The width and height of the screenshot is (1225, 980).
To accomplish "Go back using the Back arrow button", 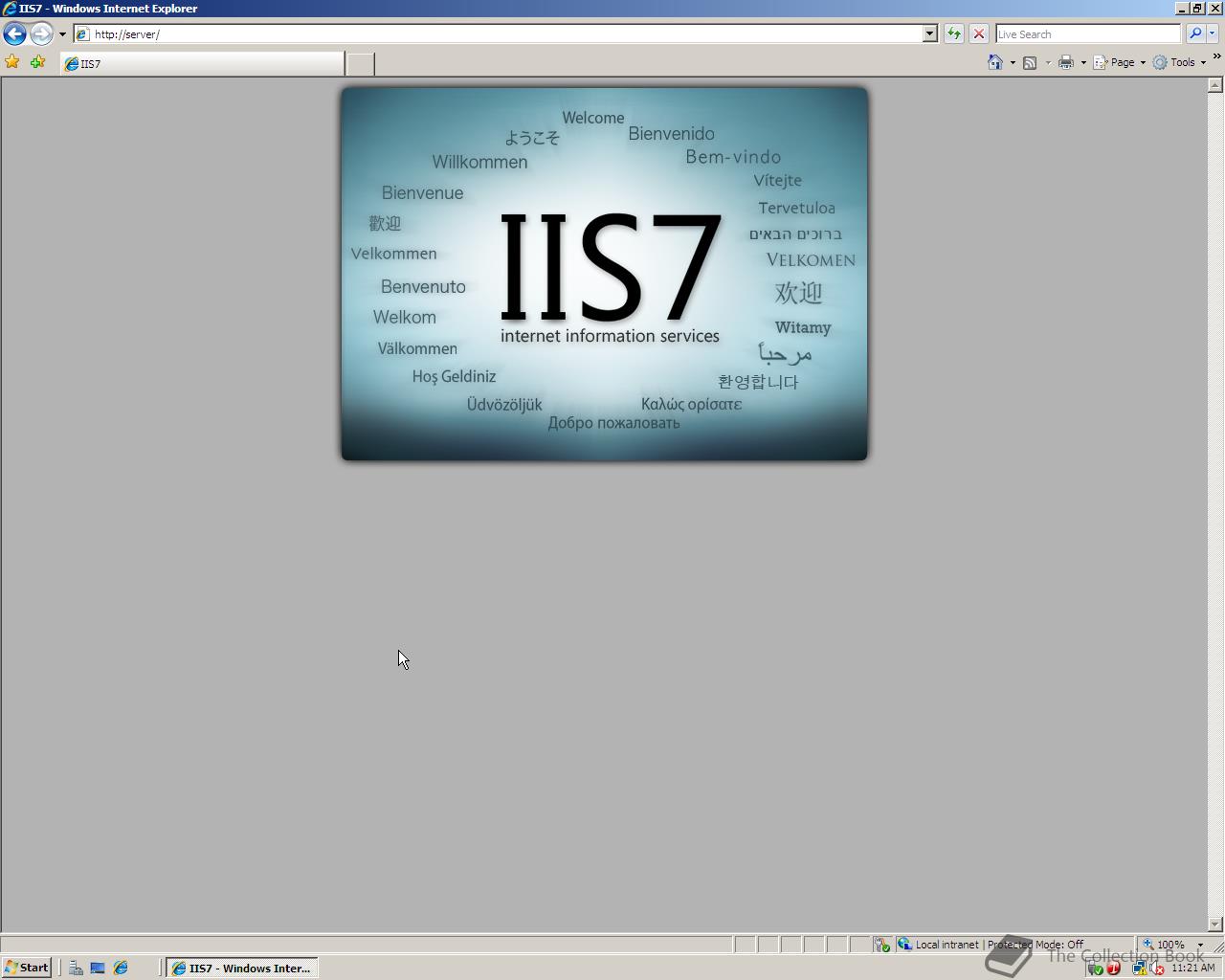I will tap(14, 33).
